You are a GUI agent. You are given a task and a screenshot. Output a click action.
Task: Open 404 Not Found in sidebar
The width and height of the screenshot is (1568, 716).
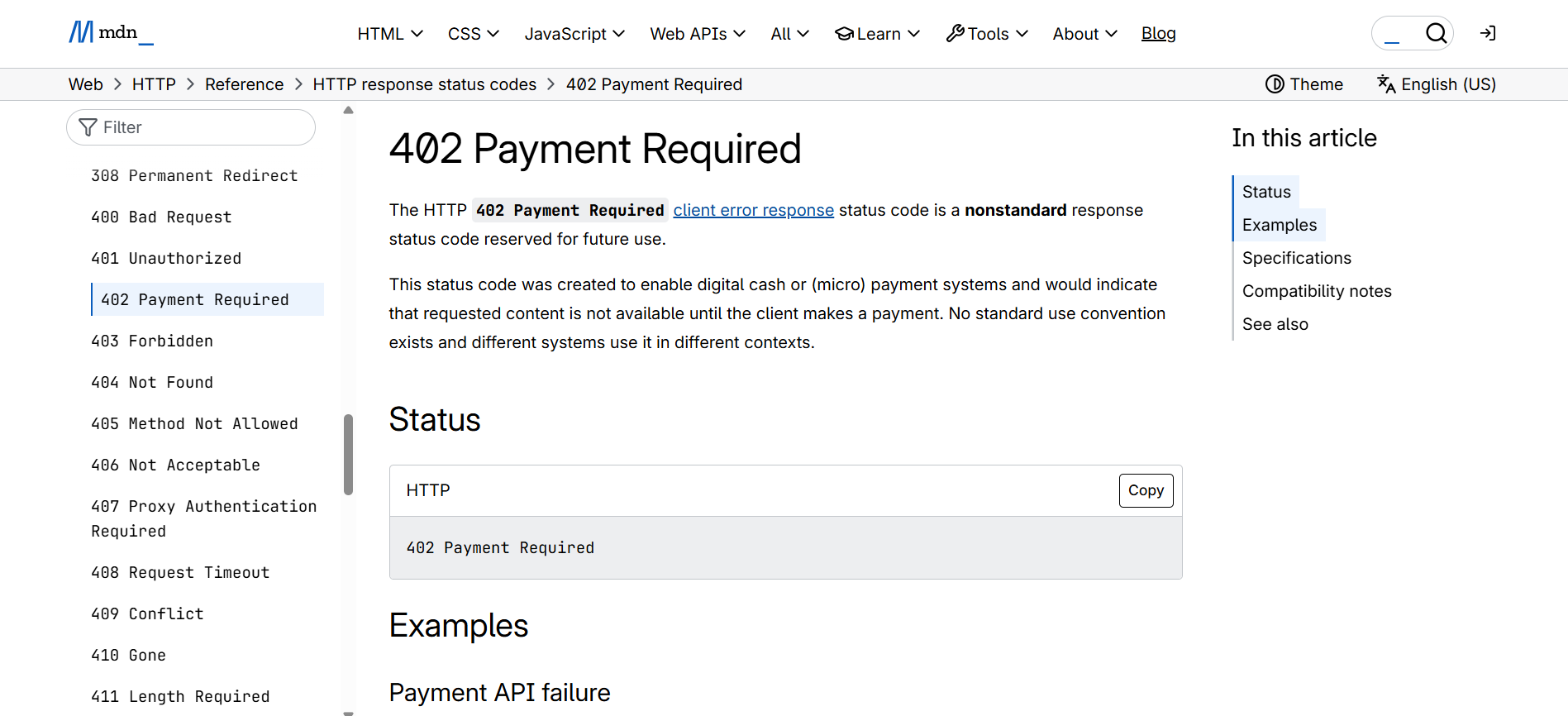point(152,382)
